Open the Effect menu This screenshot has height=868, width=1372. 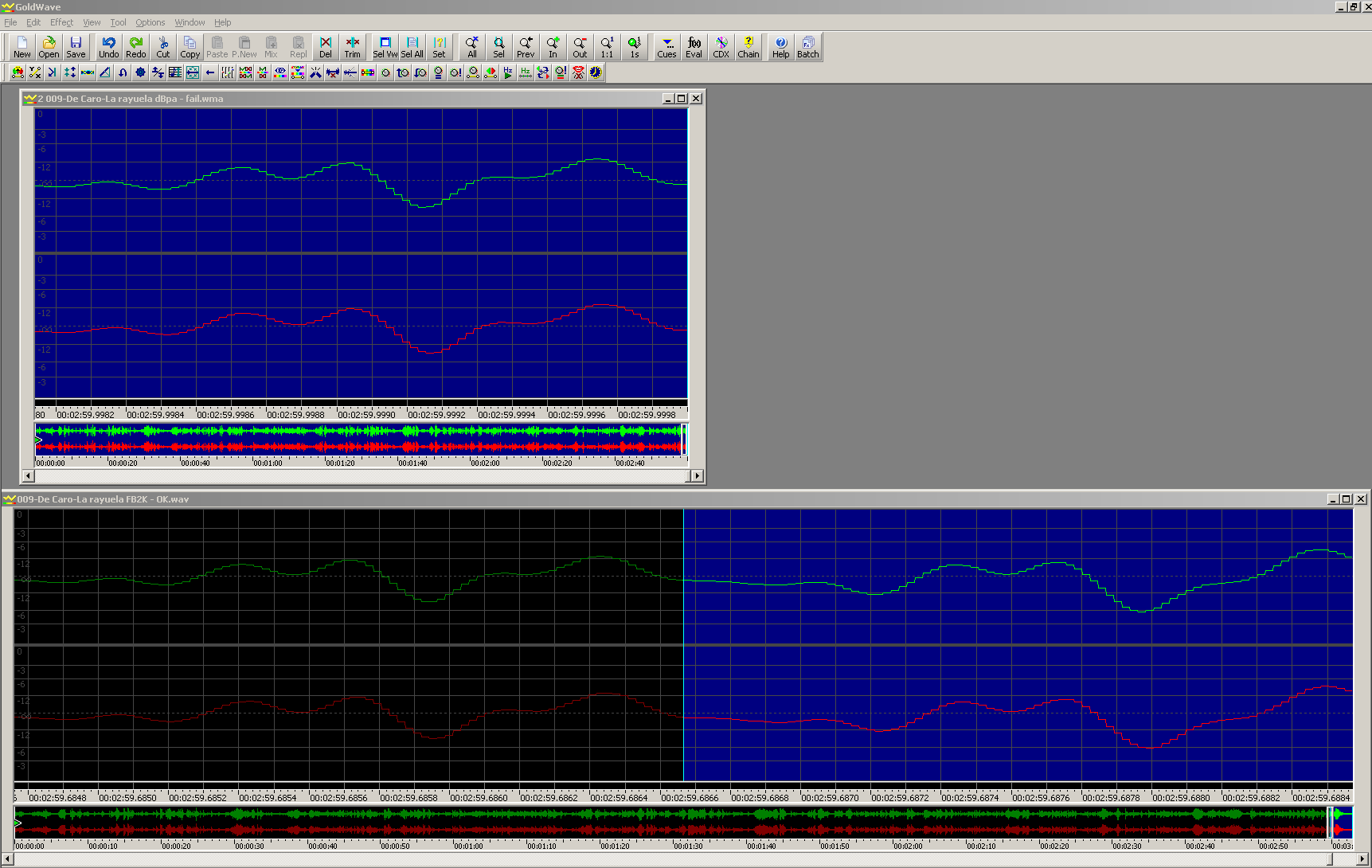click(x=61, y=22)
